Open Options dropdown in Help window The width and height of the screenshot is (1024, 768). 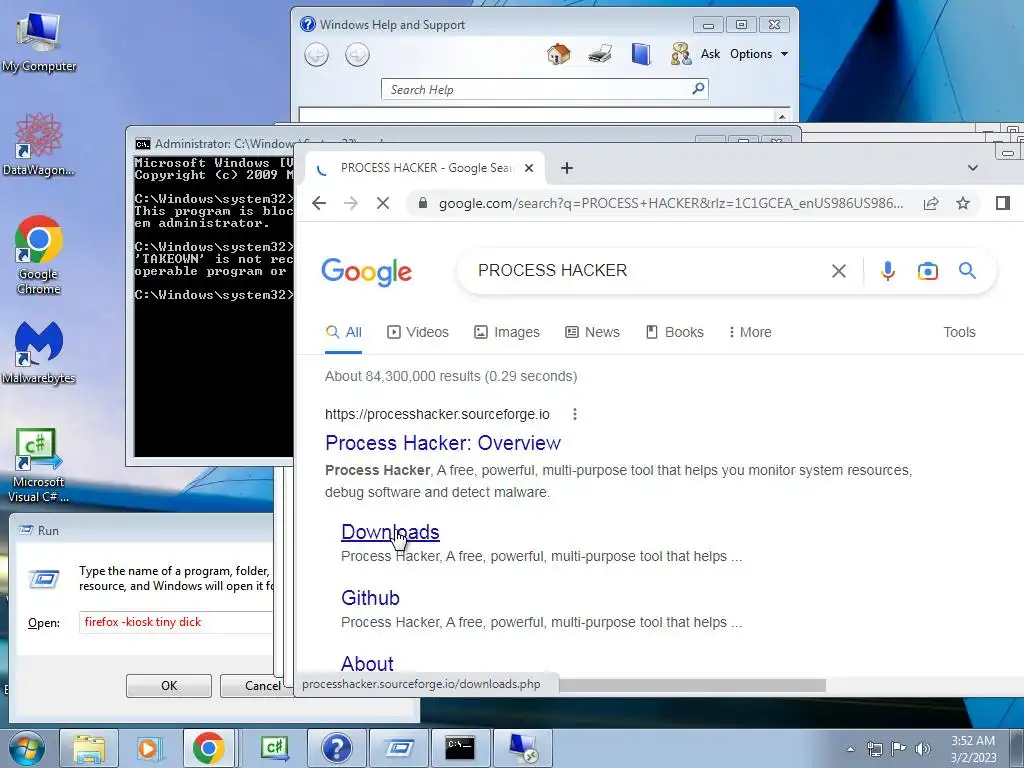(x=759, y=54)
